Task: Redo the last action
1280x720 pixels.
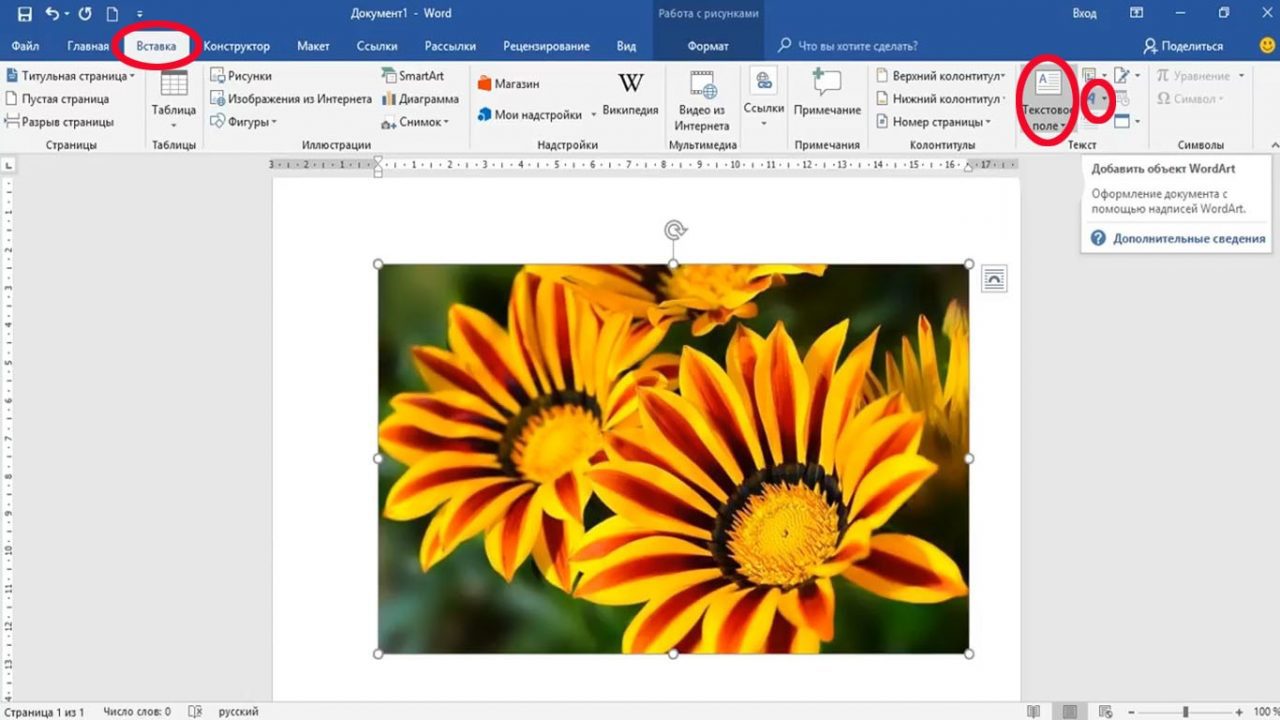Action: pyautogui.click(x=84, y=14)
